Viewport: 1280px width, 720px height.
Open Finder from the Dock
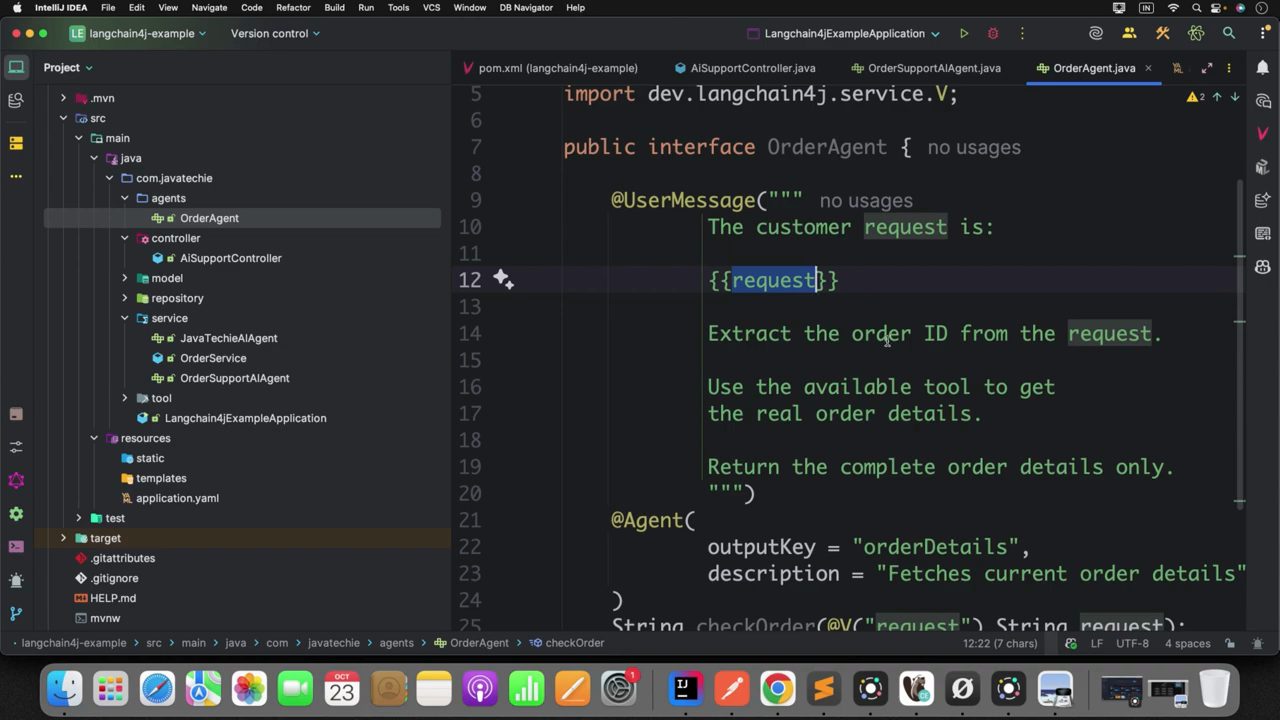coord(64,689)
